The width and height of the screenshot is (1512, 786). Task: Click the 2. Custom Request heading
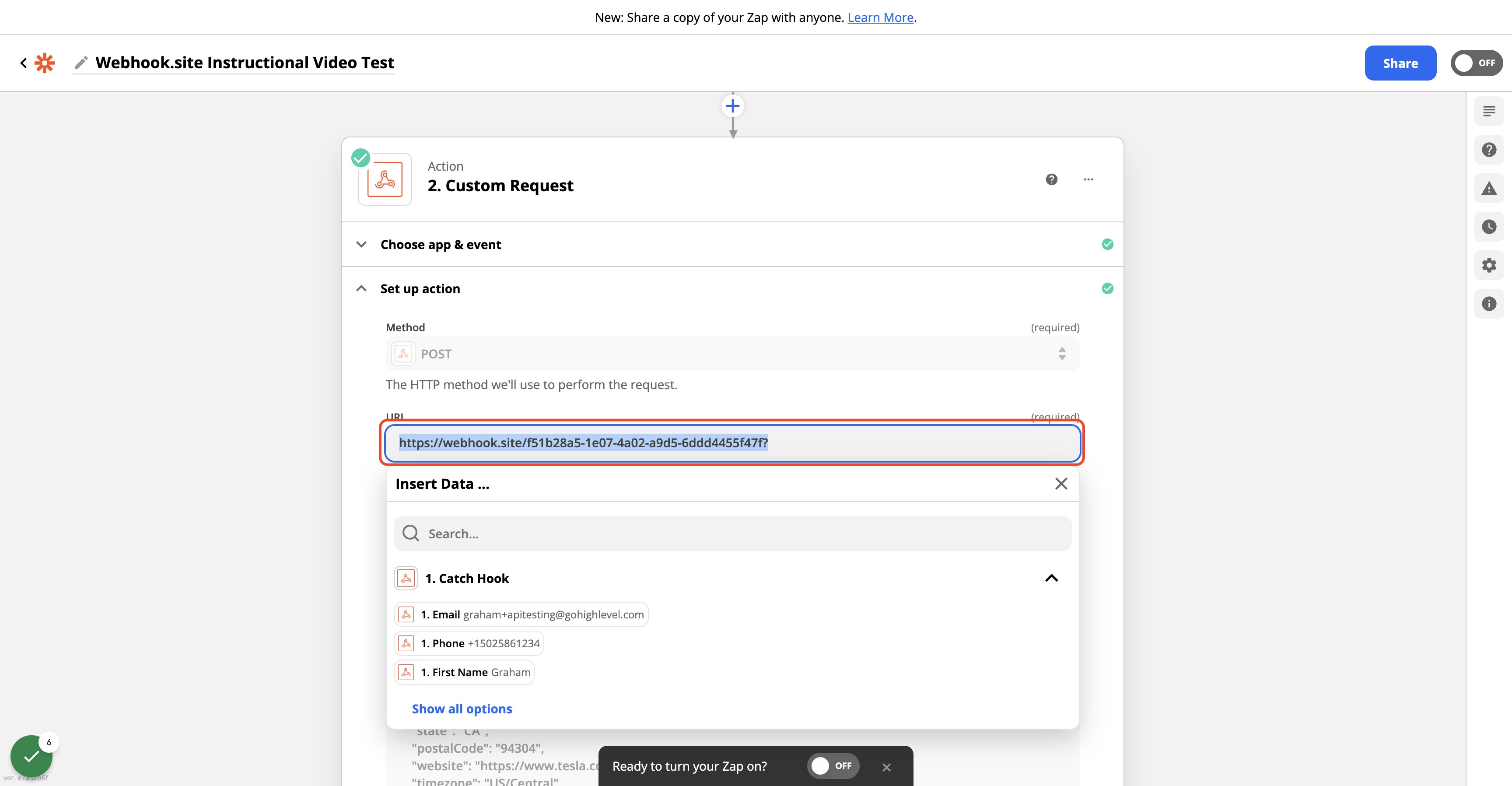tap(500, 186)
